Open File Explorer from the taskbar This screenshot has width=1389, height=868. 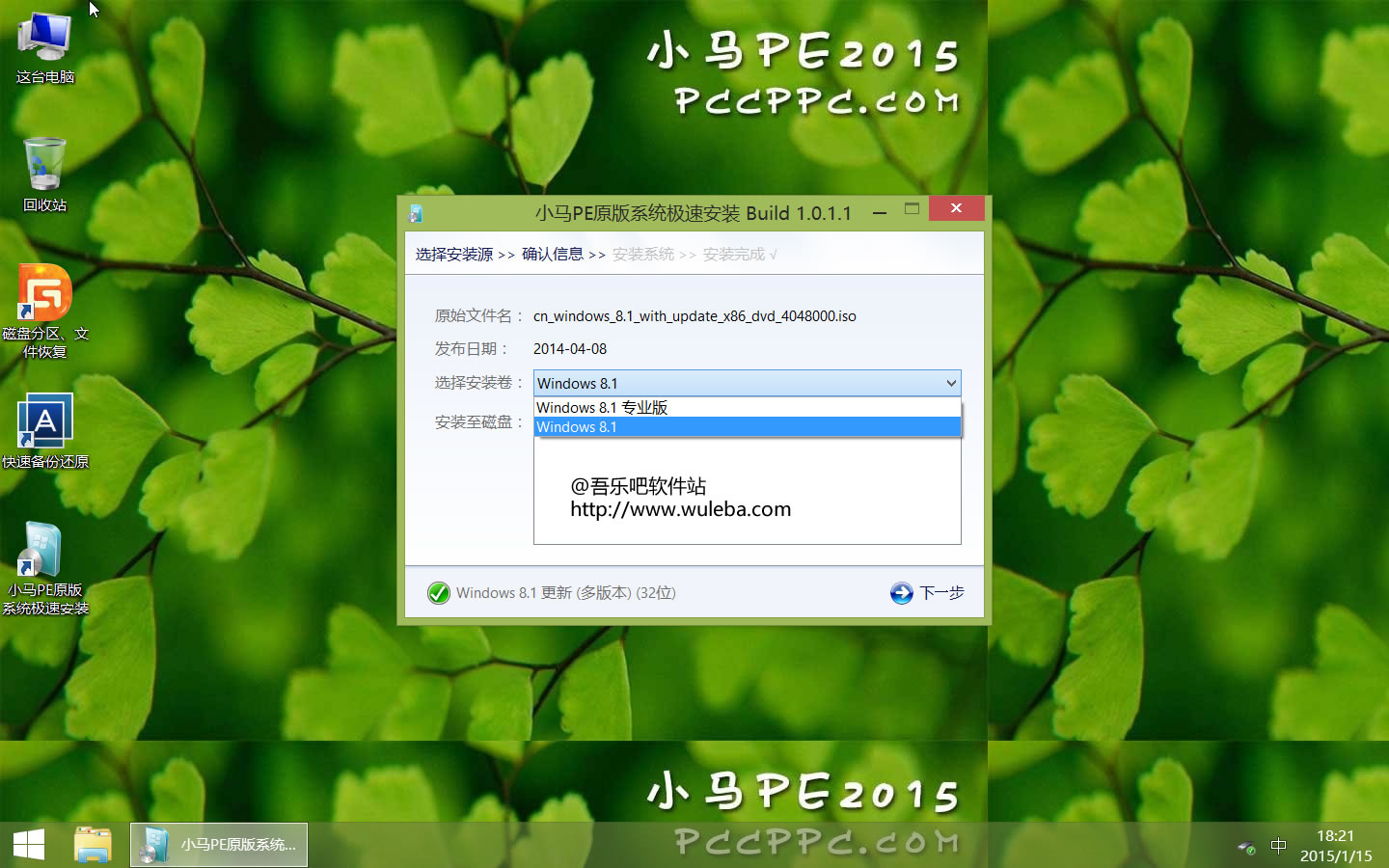click(x=94, y=845)
